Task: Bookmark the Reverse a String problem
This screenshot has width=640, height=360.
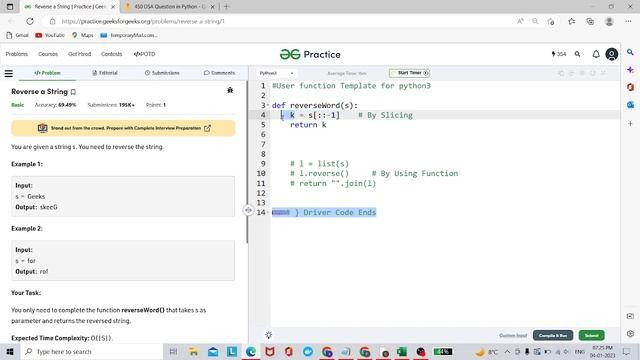Action: [73, 92]
